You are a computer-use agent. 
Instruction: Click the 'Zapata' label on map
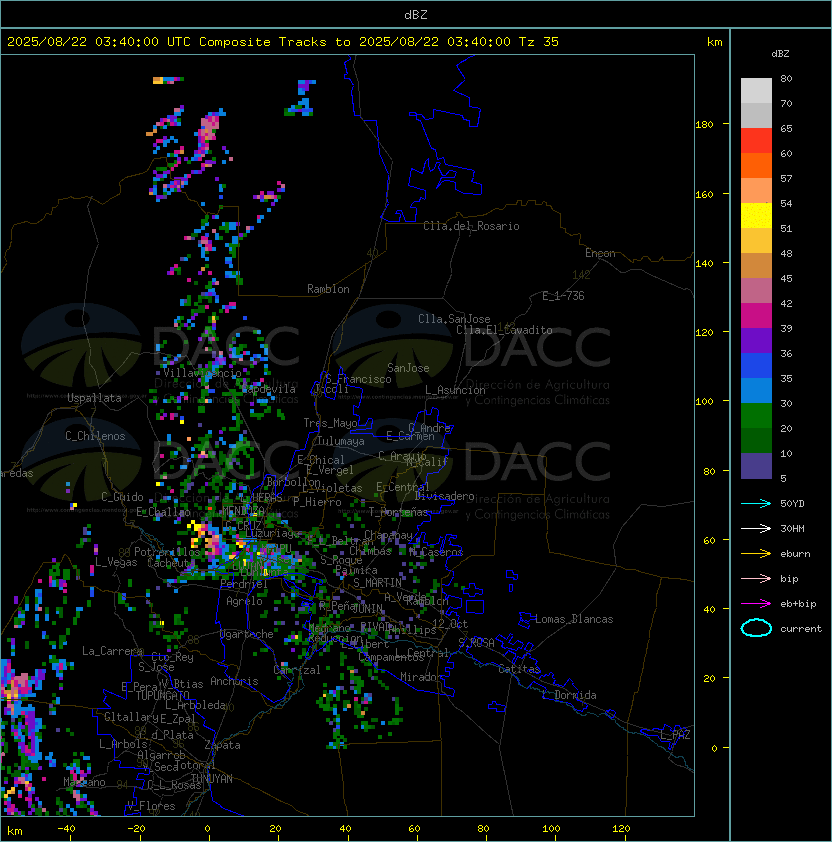(222, 745)
